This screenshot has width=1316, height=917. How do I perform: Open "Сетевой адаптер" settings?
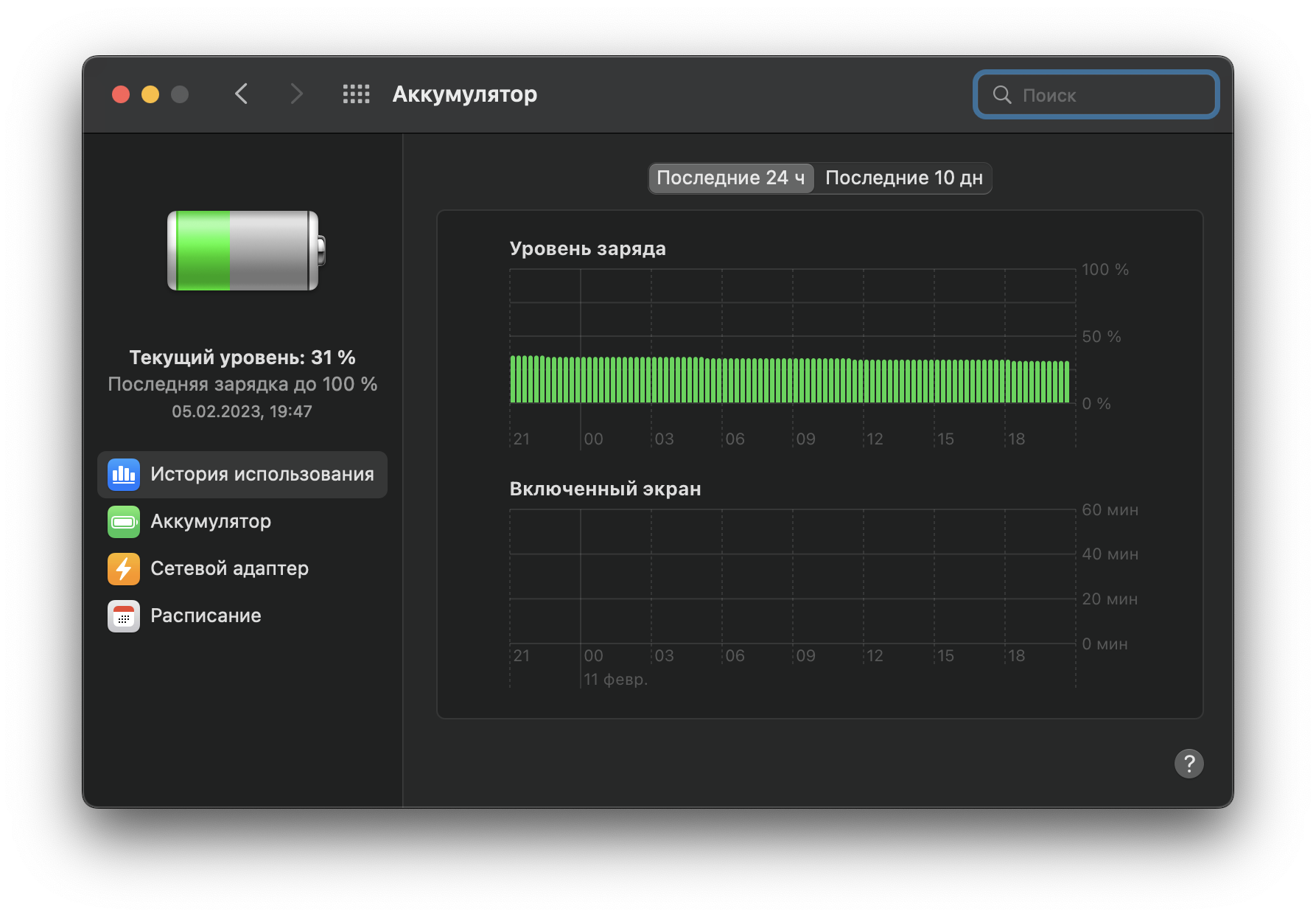tap(229, 569)
